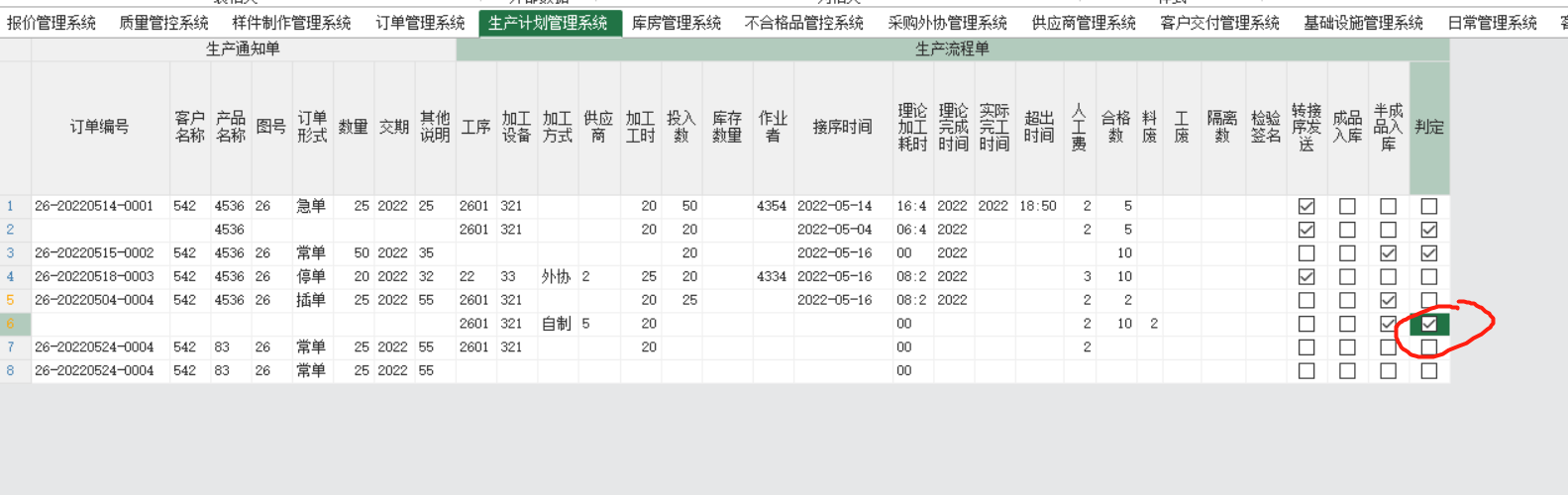Select row header number 7

(11, 347)
